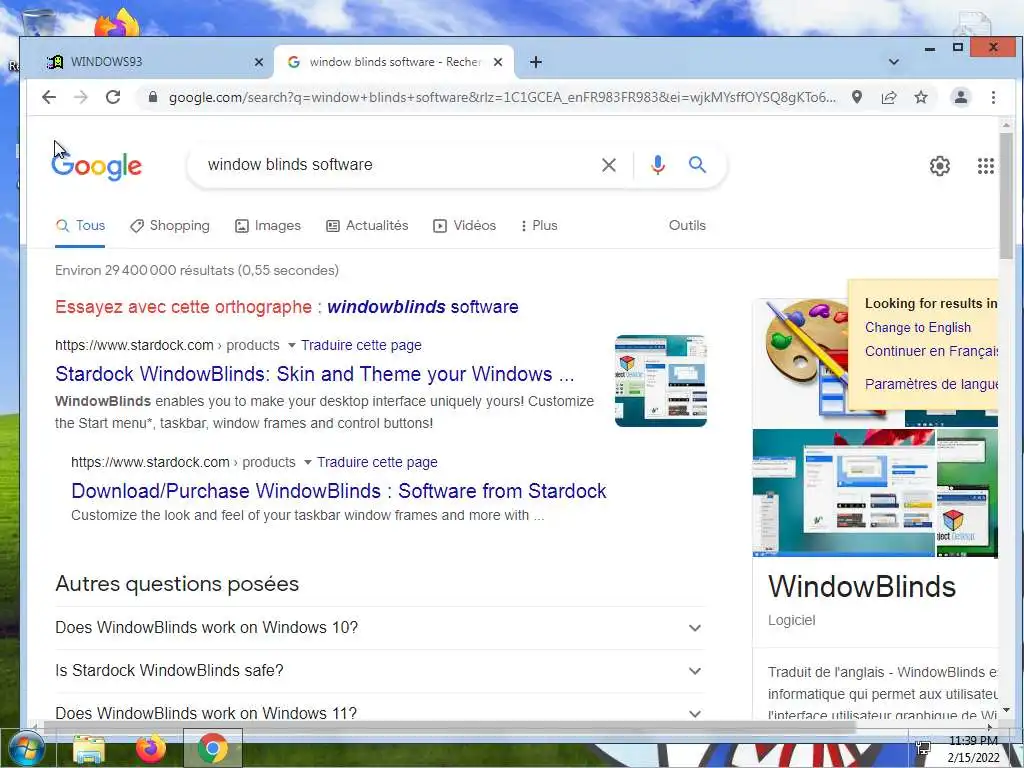Click the large desktop screenshot in knowledge panel
The image size is (1024, 768).
coord(844,492)
